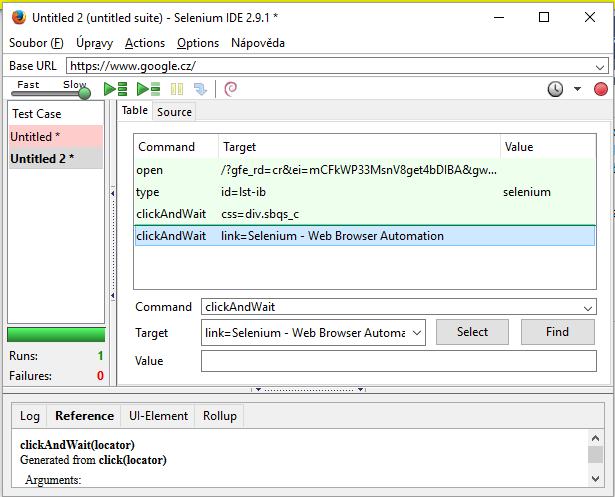Play current test case
The height and width of the screenshot is (497, 615).
point(148,89)
